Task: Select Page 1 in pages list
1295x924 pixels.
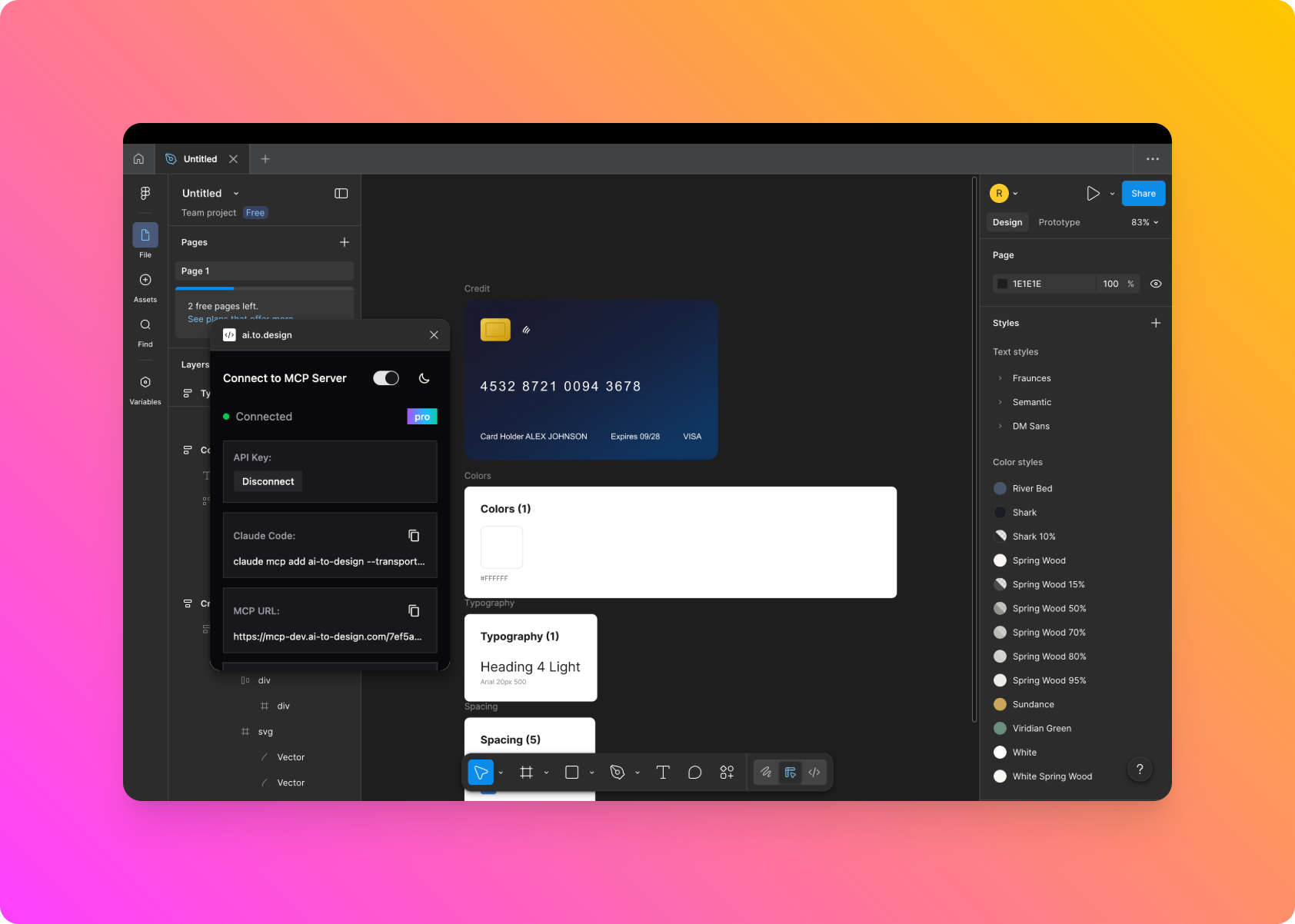Action: [265, 271]
